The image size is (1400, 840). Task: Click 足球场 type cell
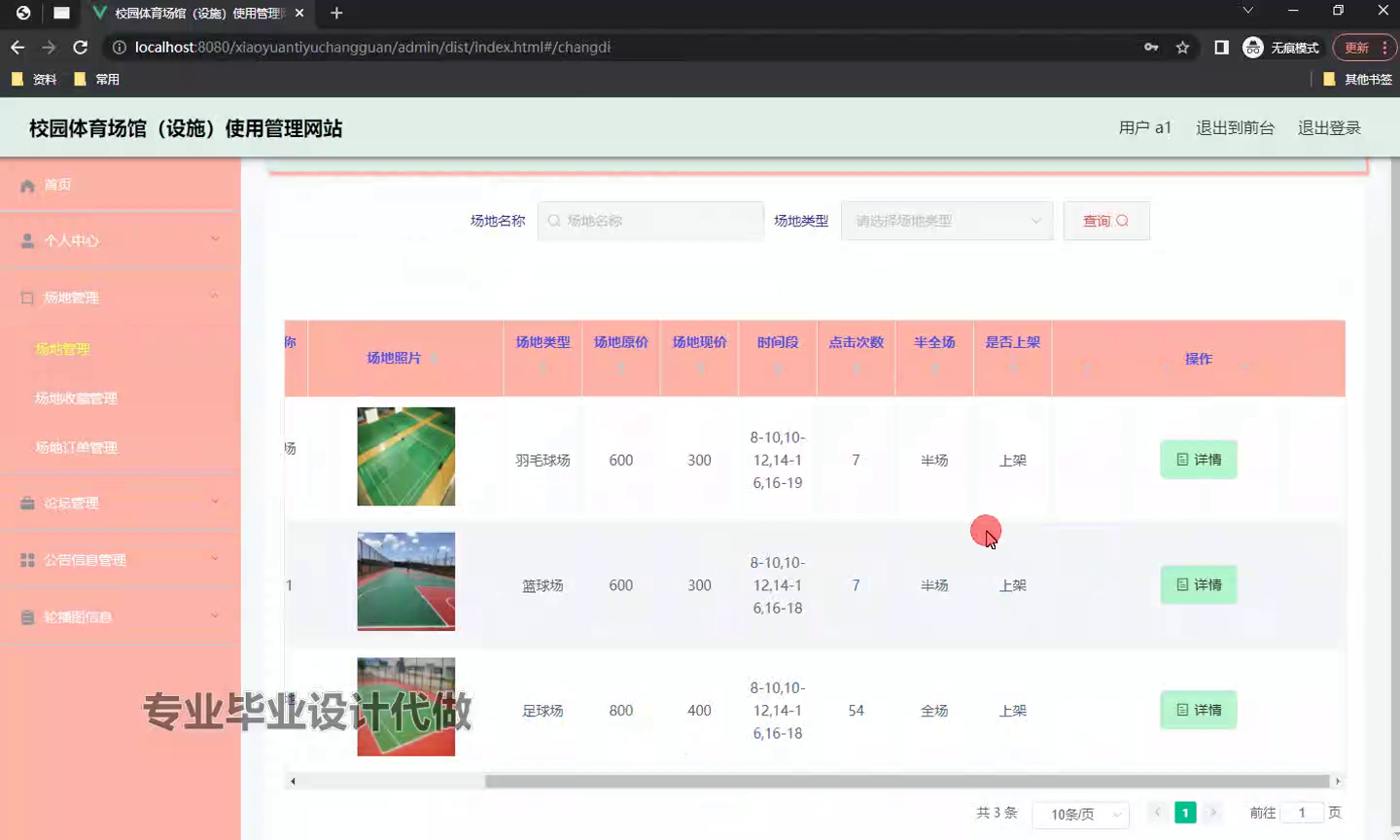542,711
